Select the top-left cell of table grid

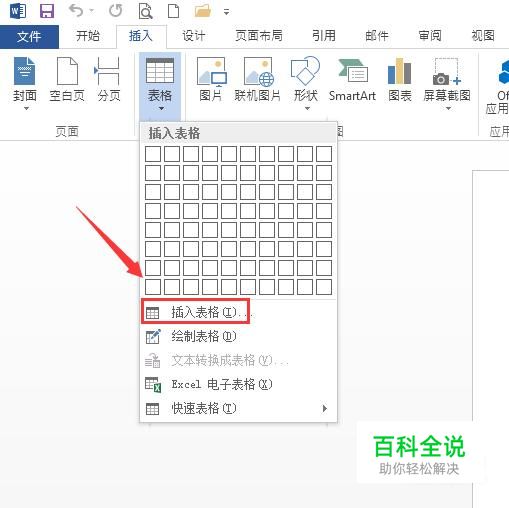coord(153,154)
